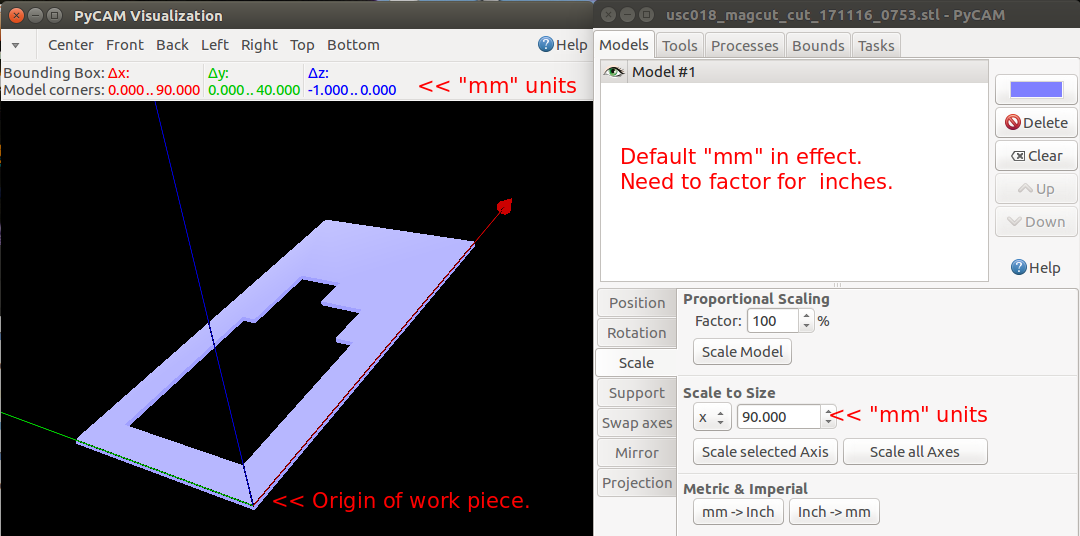1080x536 pixels.
Task: Open the axis selector showing x
Action: tap(711, 417)
